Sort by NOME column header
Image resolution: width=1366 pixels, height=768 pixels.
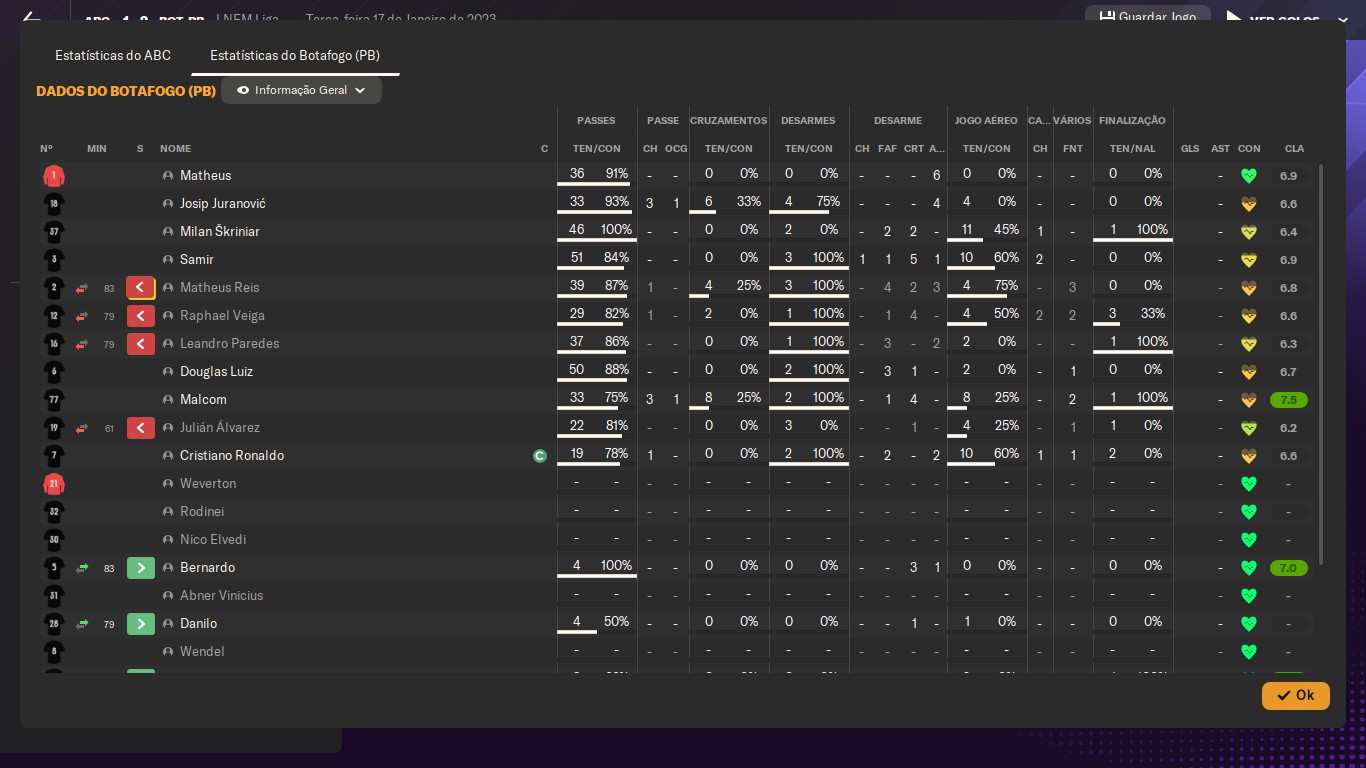(175, 148)
